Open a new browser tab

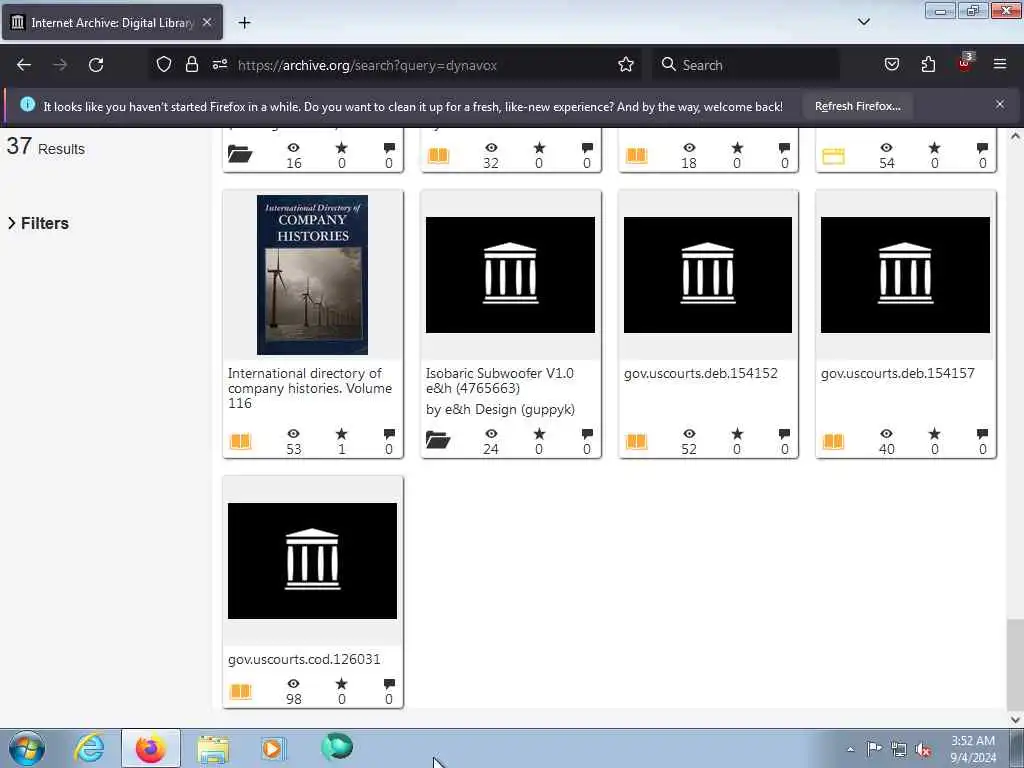coord(244,23)
